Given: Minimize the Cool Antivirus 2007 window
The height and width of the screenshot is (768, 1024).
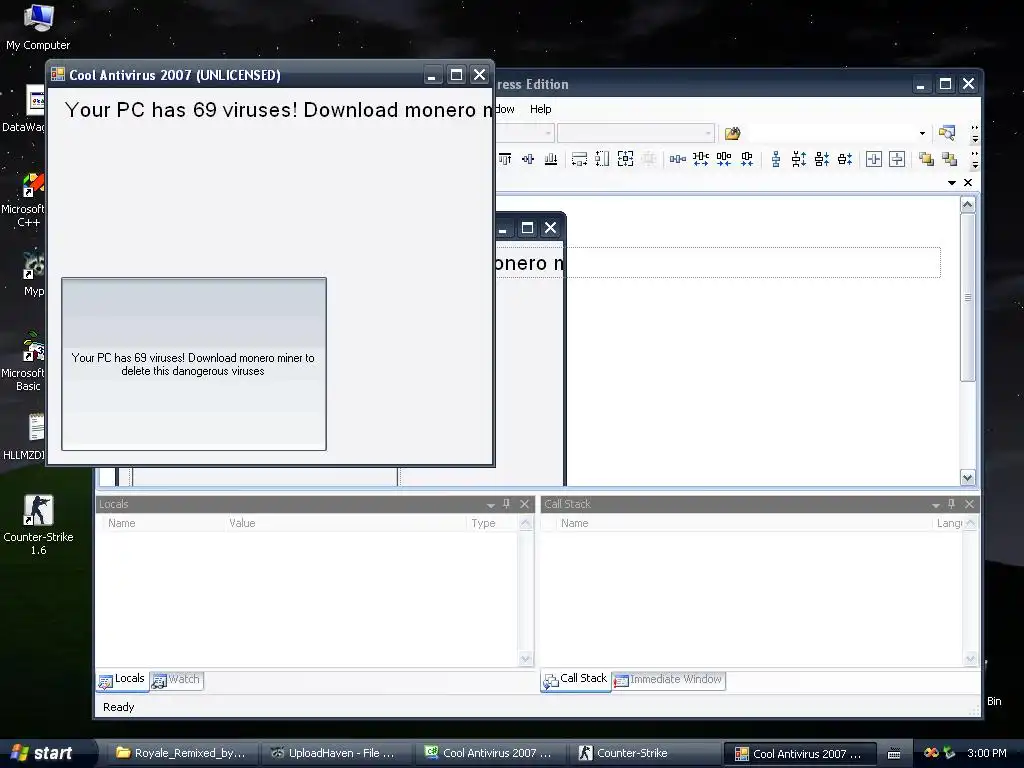Looking at the screenshot, I should point(432,75).
